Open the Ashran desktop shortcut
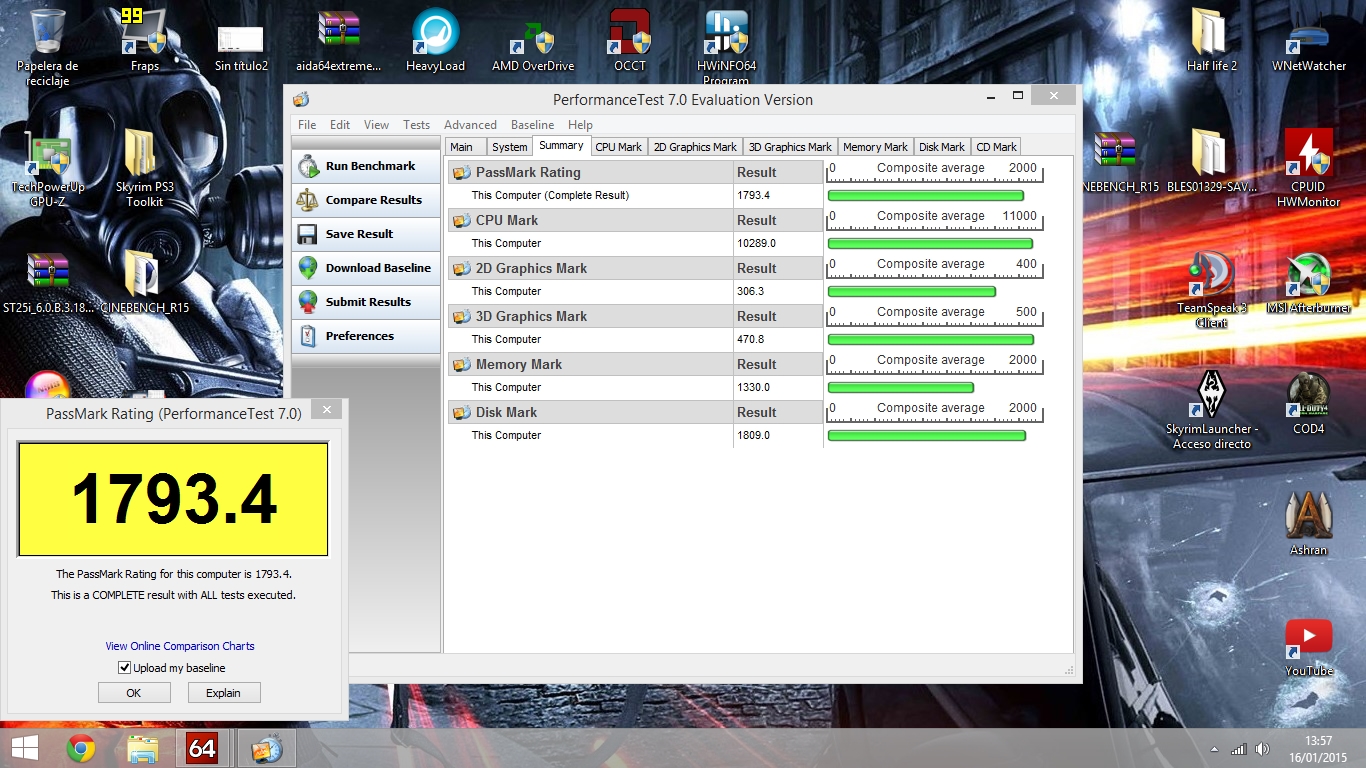Viewport: 1366px width, 768px height. (x=1308, y=524)
